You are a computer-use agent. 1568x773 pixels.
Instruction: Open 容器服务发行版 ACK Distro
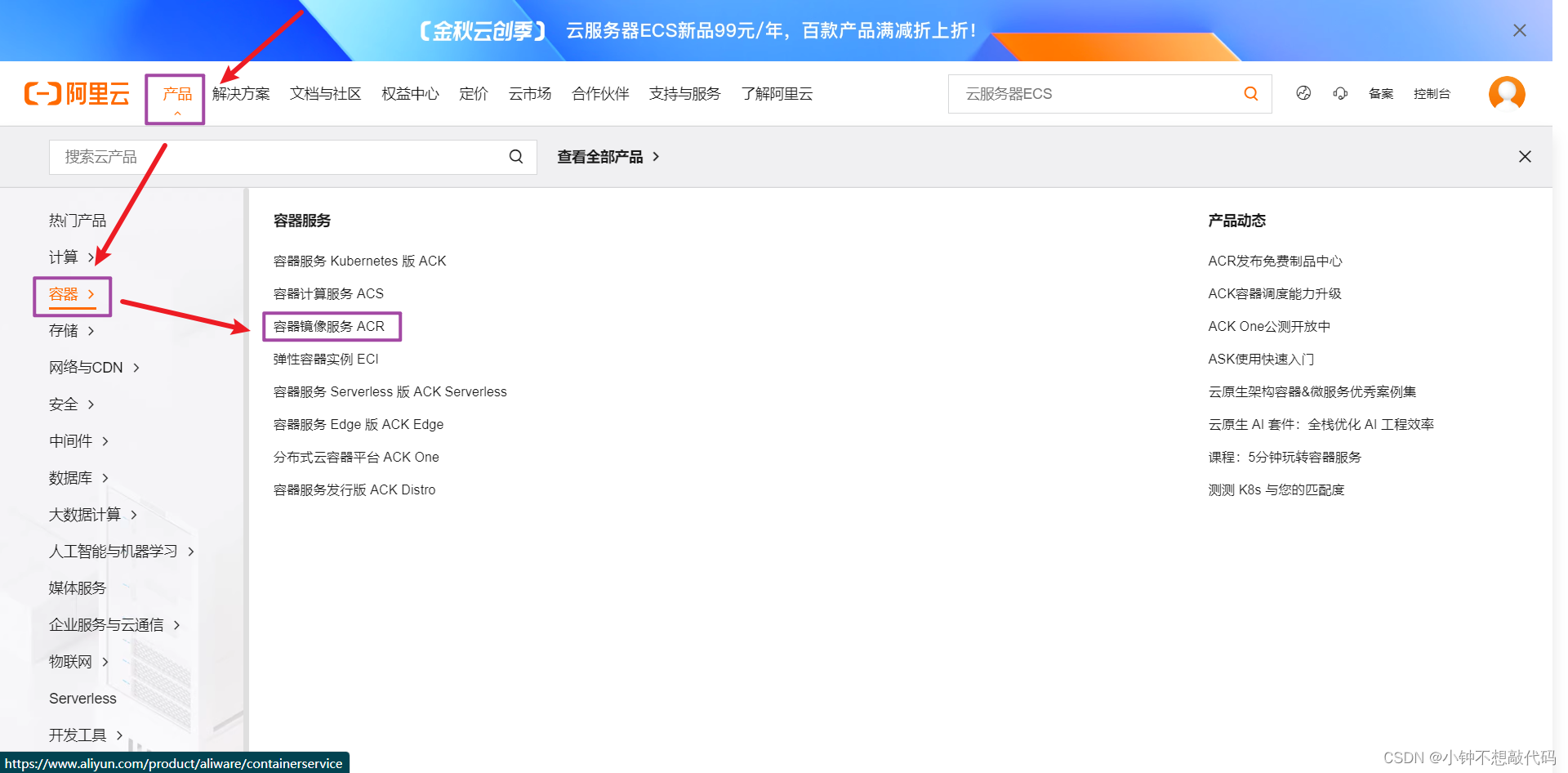[354, 490]
